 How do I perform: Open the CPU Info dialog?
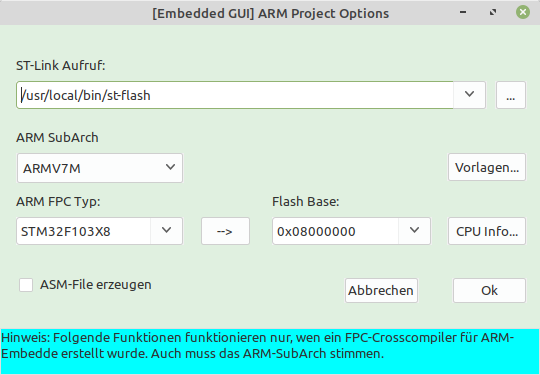click(x=487, y=231)
